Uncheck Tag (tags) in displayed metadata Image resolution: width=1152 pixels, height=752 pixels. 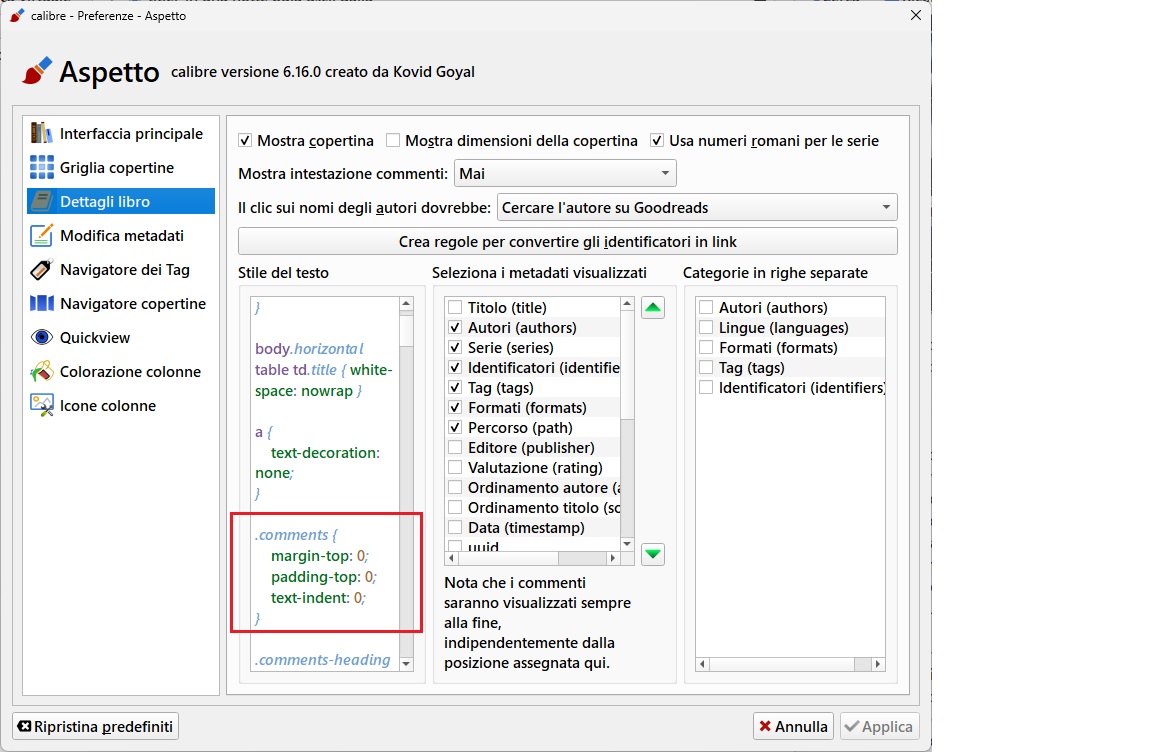[455, 388]
